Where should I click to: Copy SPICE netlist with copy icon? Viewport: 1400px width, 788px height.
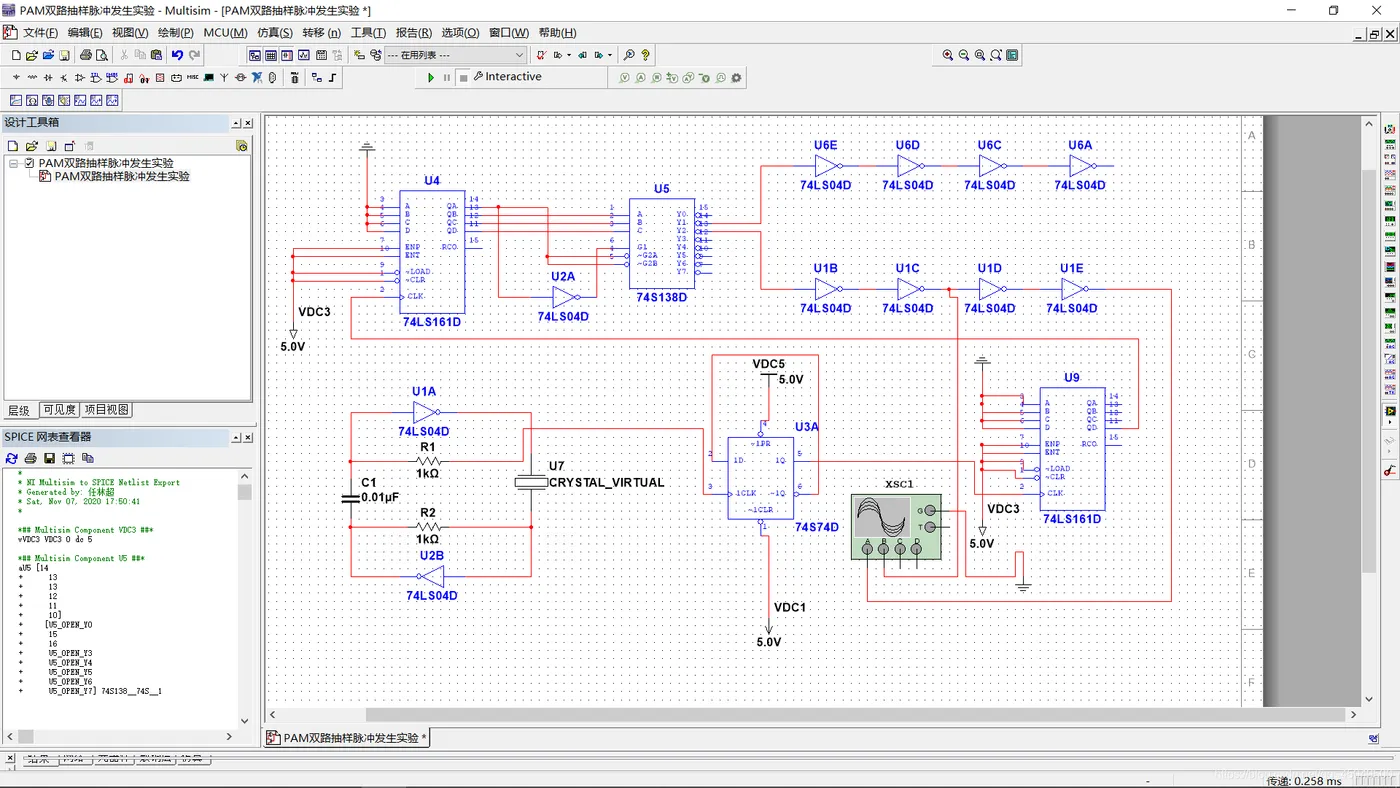tap(88, 458)
